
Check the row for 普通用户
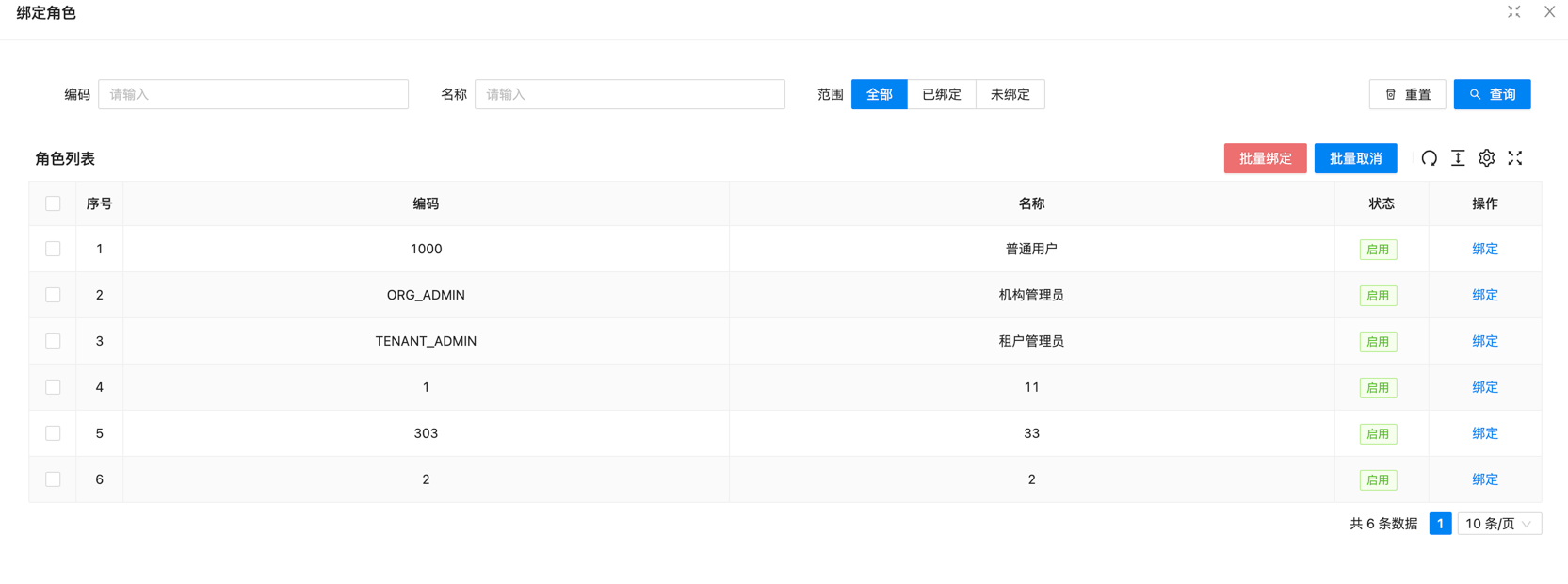(x=53, y=249)
